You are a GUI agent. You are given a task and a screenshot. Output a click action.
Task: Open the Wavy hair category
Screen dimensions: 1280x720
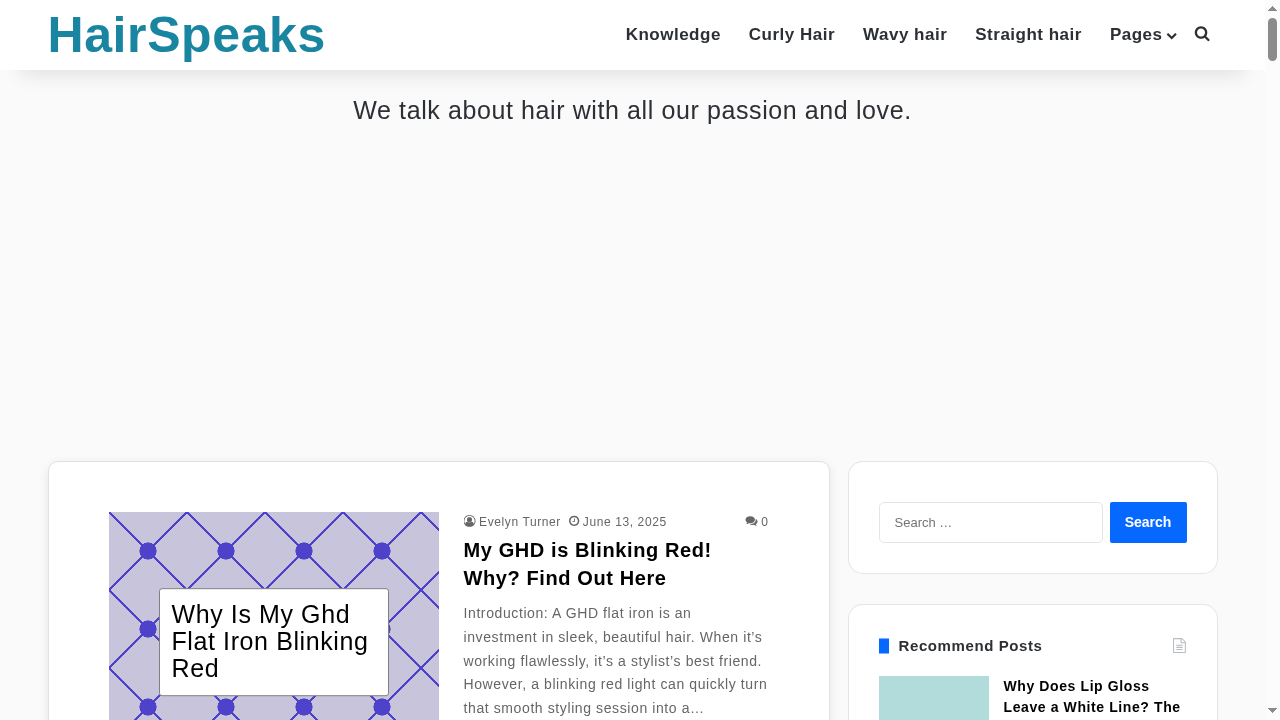point(904,34)
